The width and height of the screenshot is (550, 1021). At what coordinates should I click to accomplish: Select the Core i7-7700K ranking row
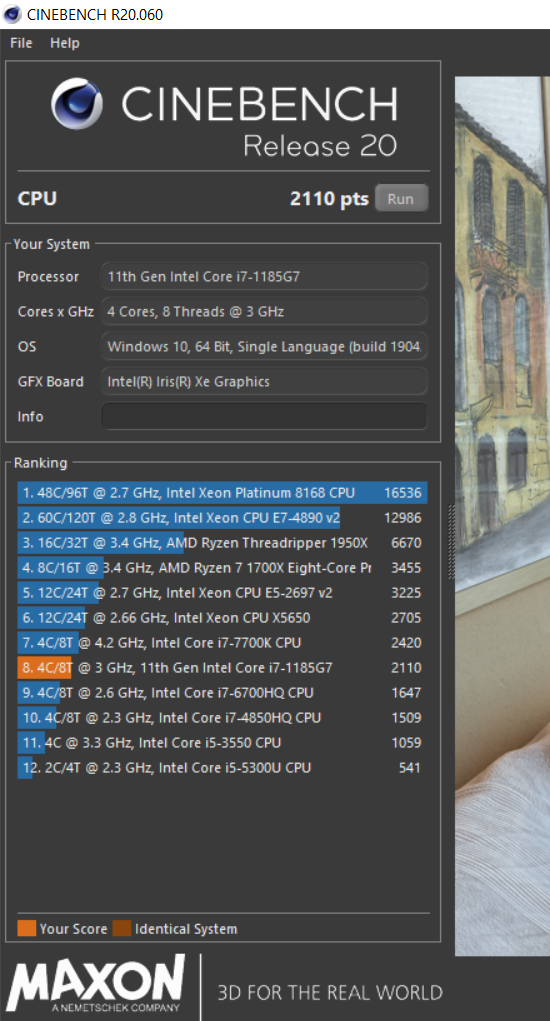click(223, 643)
